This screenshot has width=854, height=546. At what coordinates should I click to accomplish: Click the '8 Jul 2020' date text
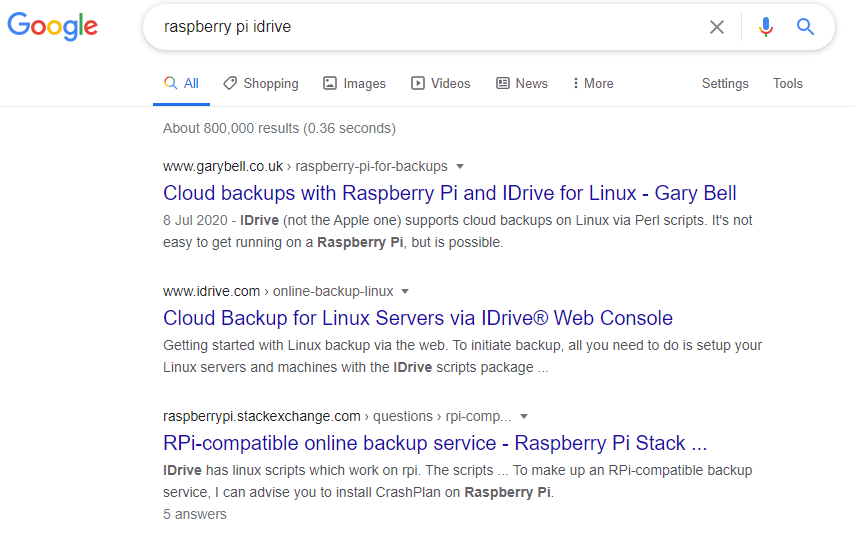pos(195,220)
